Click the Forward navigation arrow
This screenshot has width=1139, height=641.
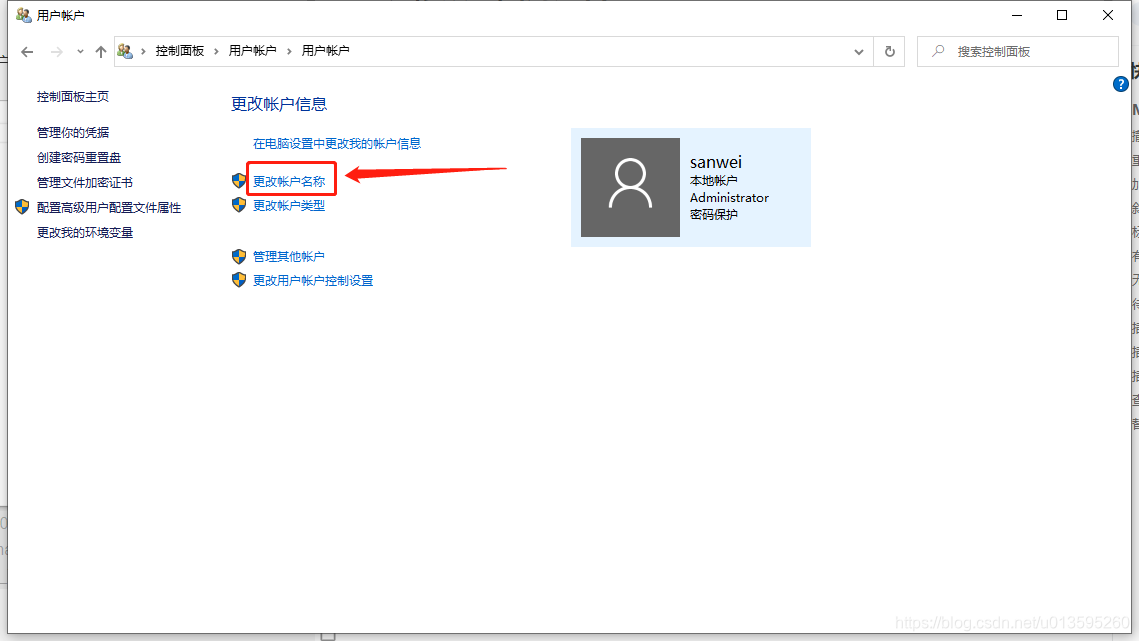(57, 52)
